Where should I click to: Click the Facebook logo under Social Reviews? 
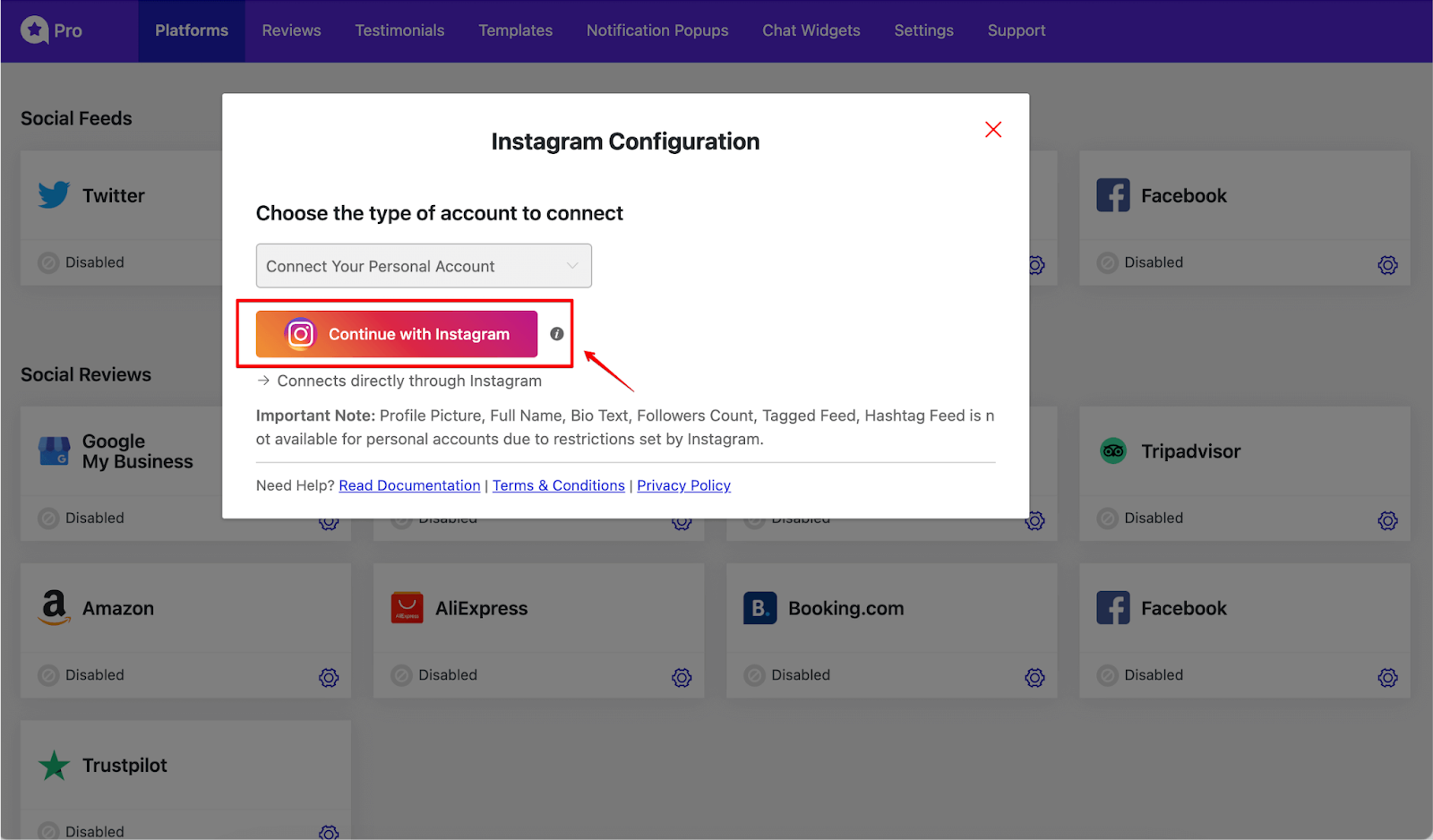tap(1113, 608)
